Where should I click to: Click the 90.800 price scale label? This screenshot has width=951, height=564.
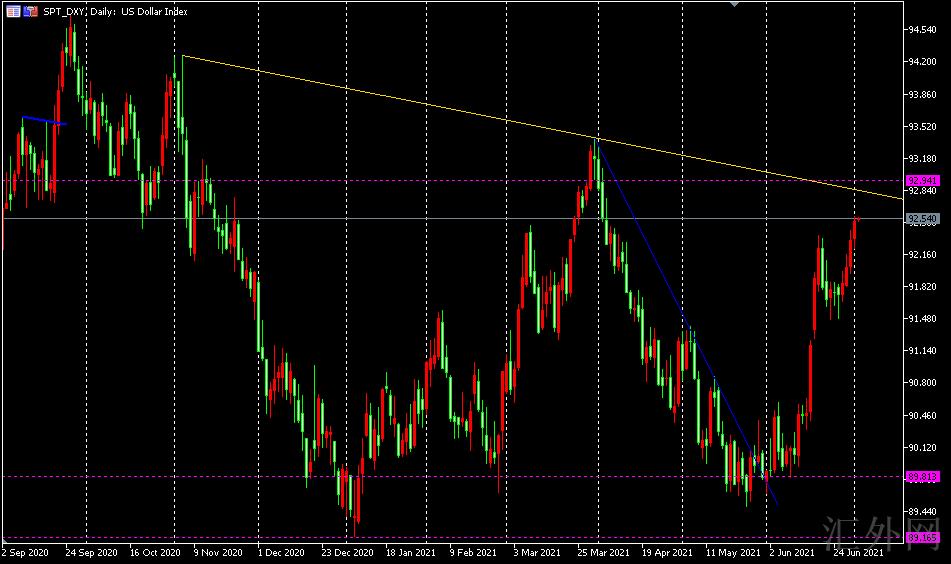[922, 383]
